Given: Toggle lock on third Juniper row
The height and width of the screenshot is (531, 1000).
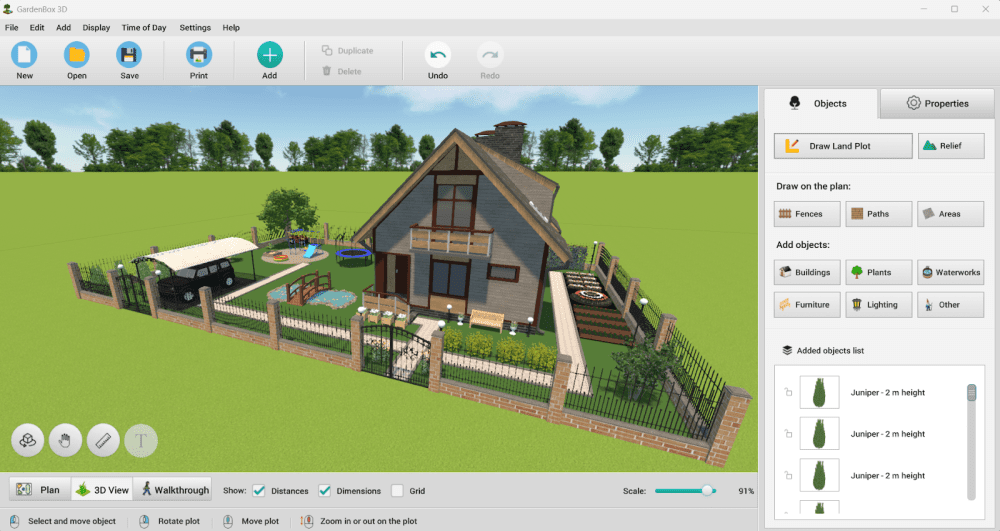Looking at the screenshot, I should pos(788,475).
